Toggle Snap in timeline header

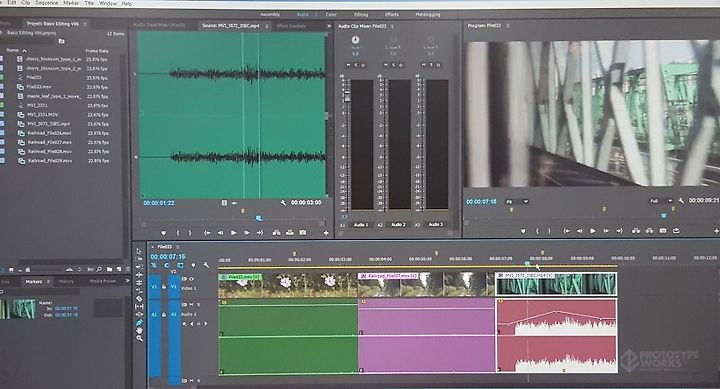click(167, 265)
